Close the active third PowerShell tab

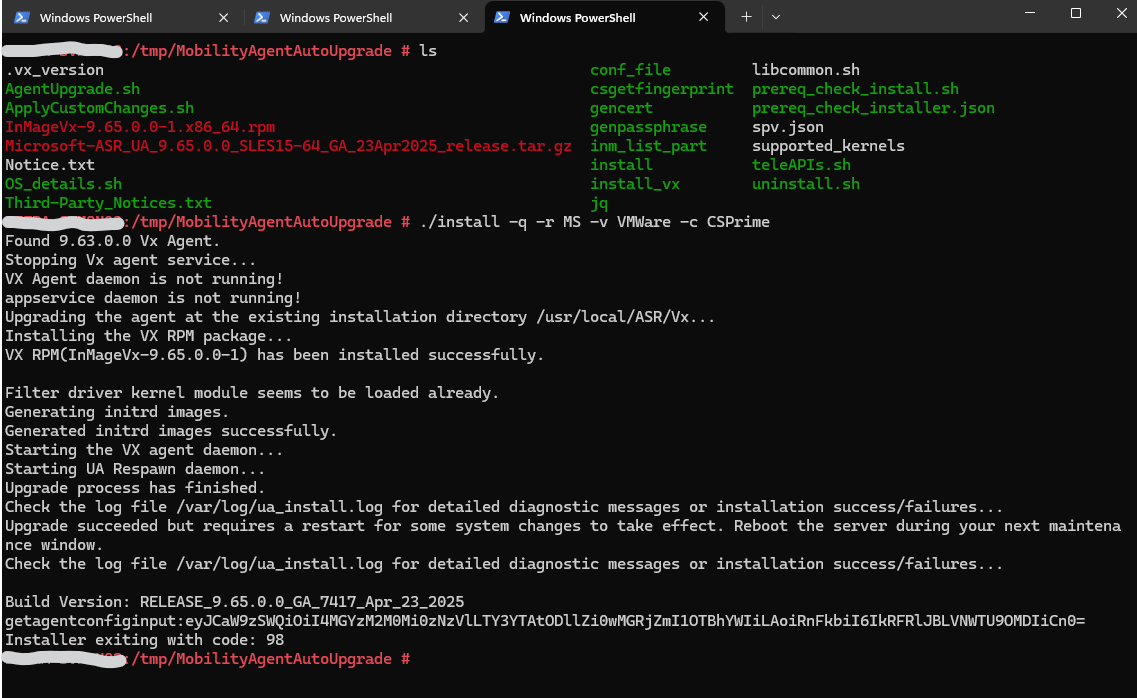(703, 17)
